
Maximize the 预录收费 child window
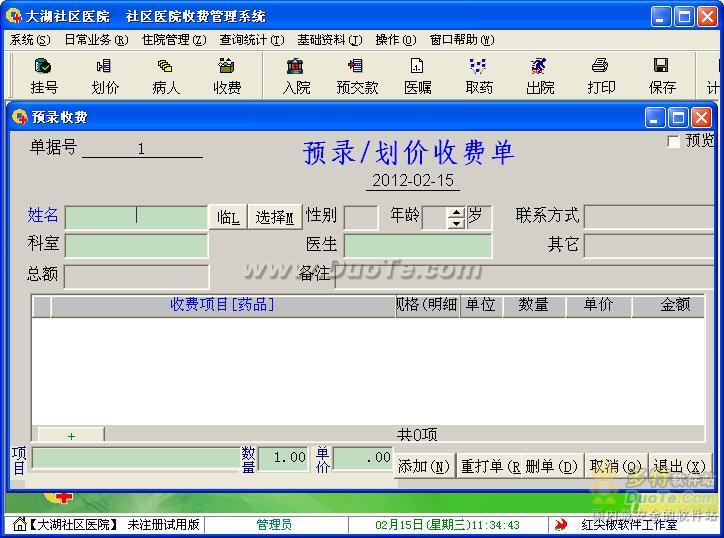click(678, 118)
